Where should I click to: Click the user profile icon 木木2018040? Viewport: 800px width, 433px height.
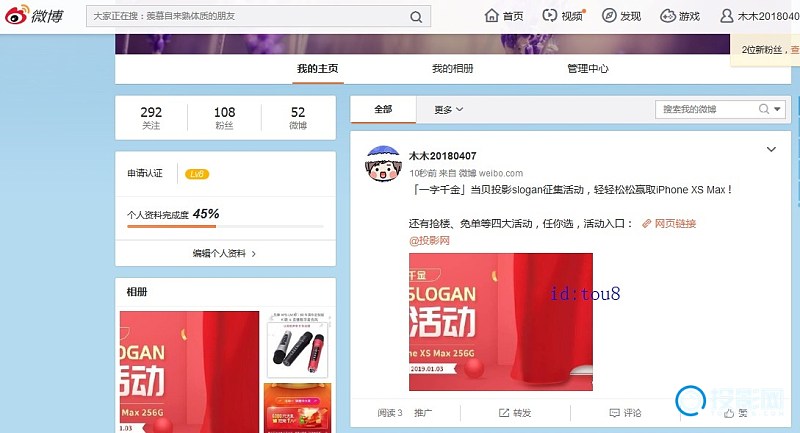coord(727,16)
